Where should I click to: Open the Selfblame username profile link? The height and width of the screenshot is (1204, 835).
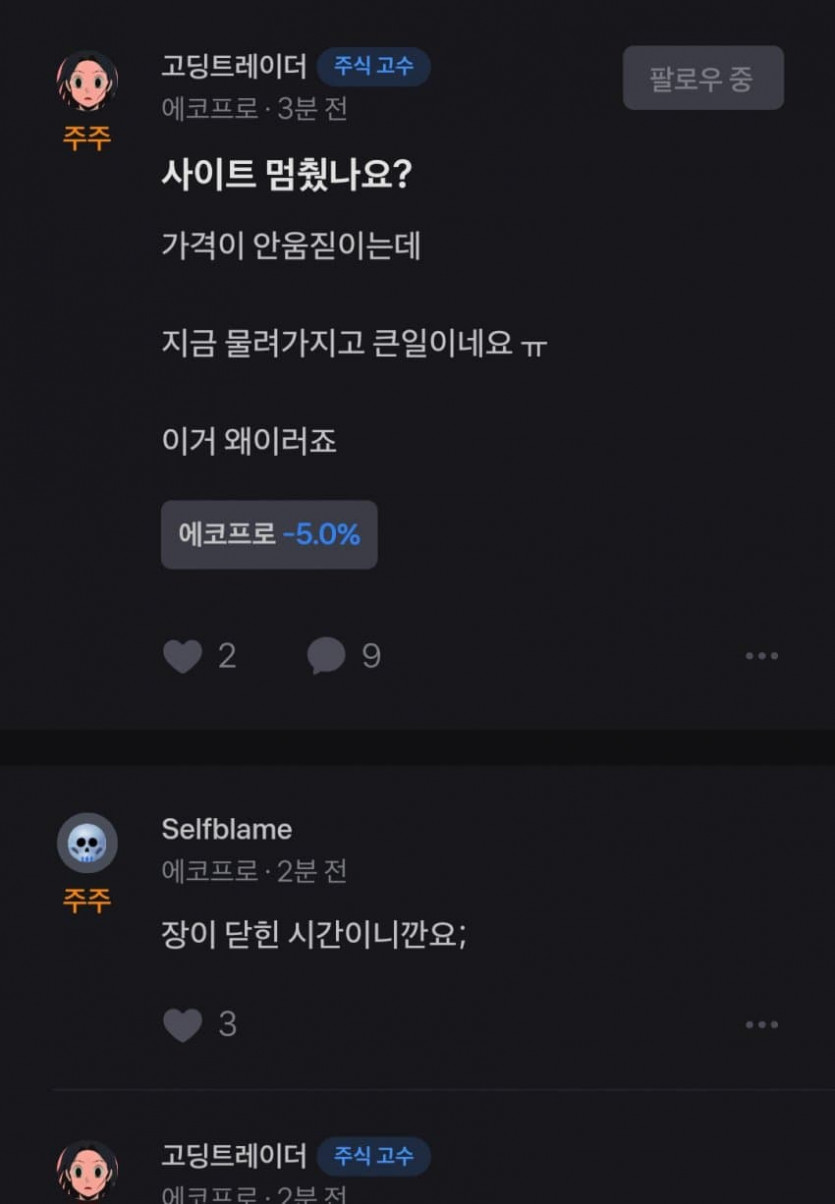tap(227, 829)
